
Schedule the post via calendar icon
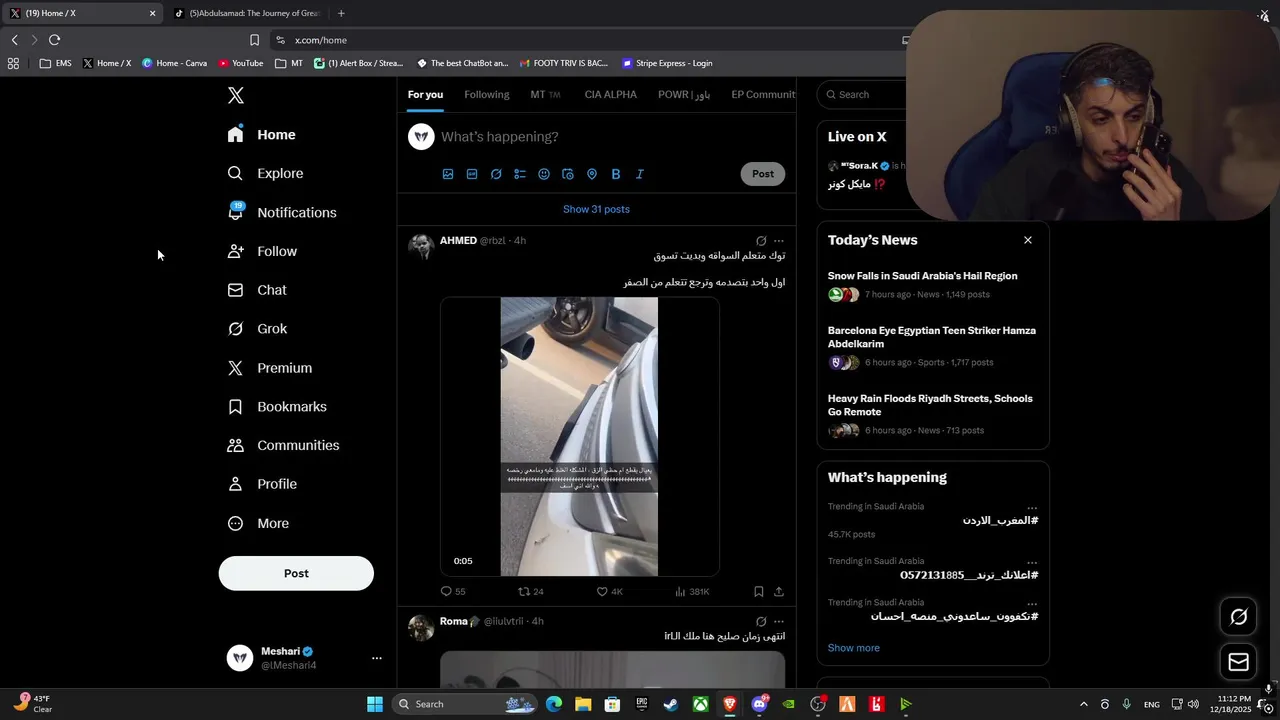click(568, 174)
